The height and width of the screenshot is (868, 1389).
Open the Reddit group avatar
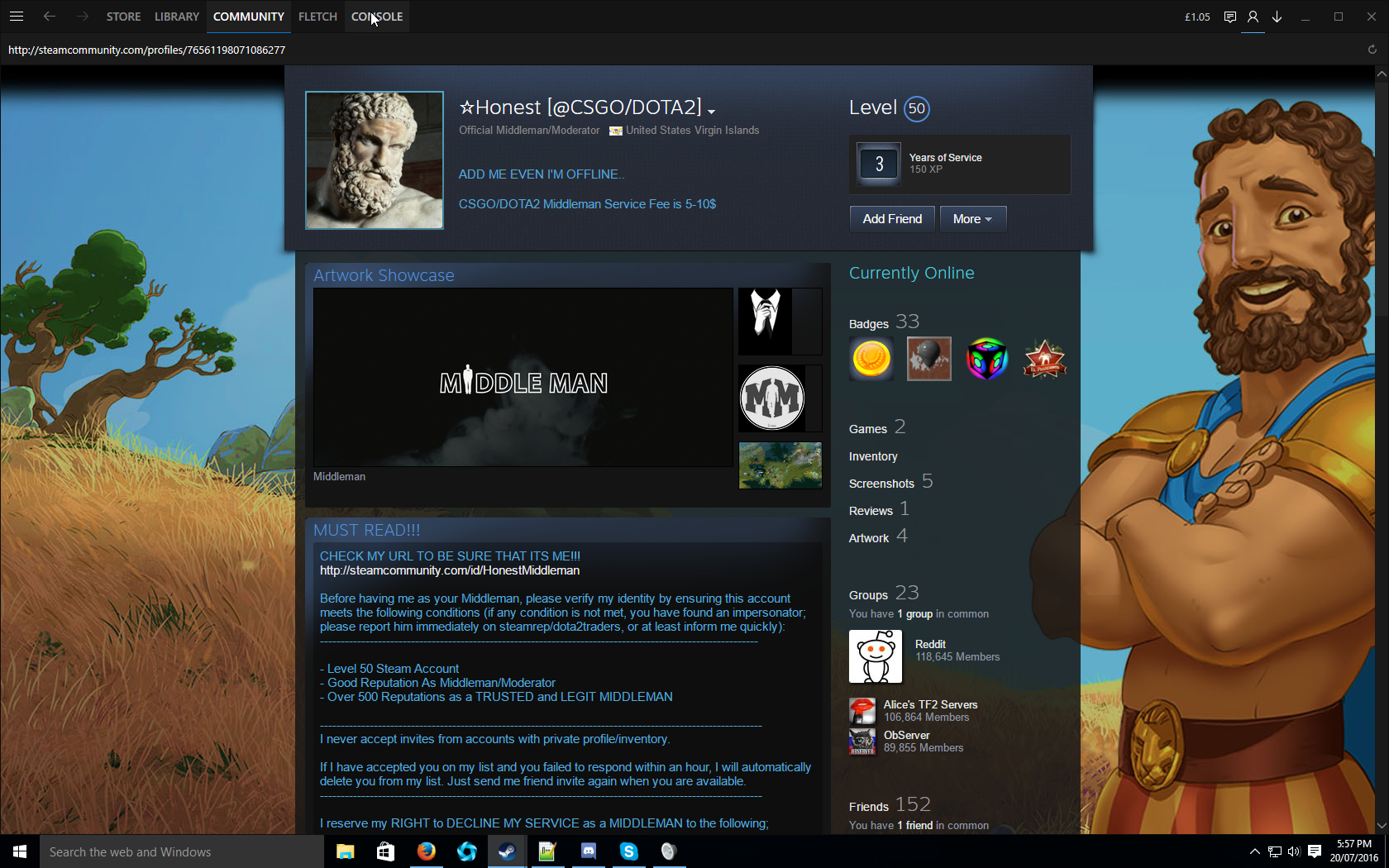[876, 656]
